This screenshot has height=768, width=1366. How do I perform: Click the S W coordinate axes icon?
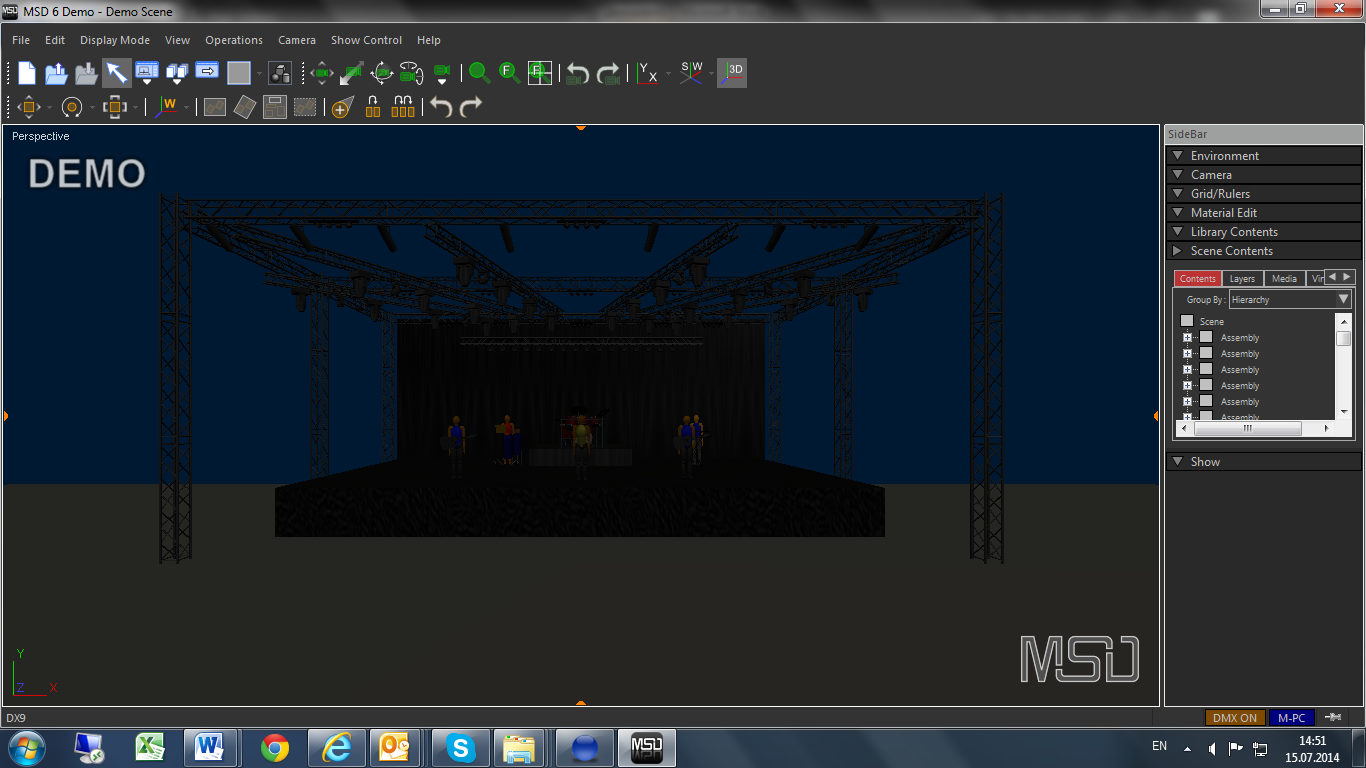tap(691, 73)
